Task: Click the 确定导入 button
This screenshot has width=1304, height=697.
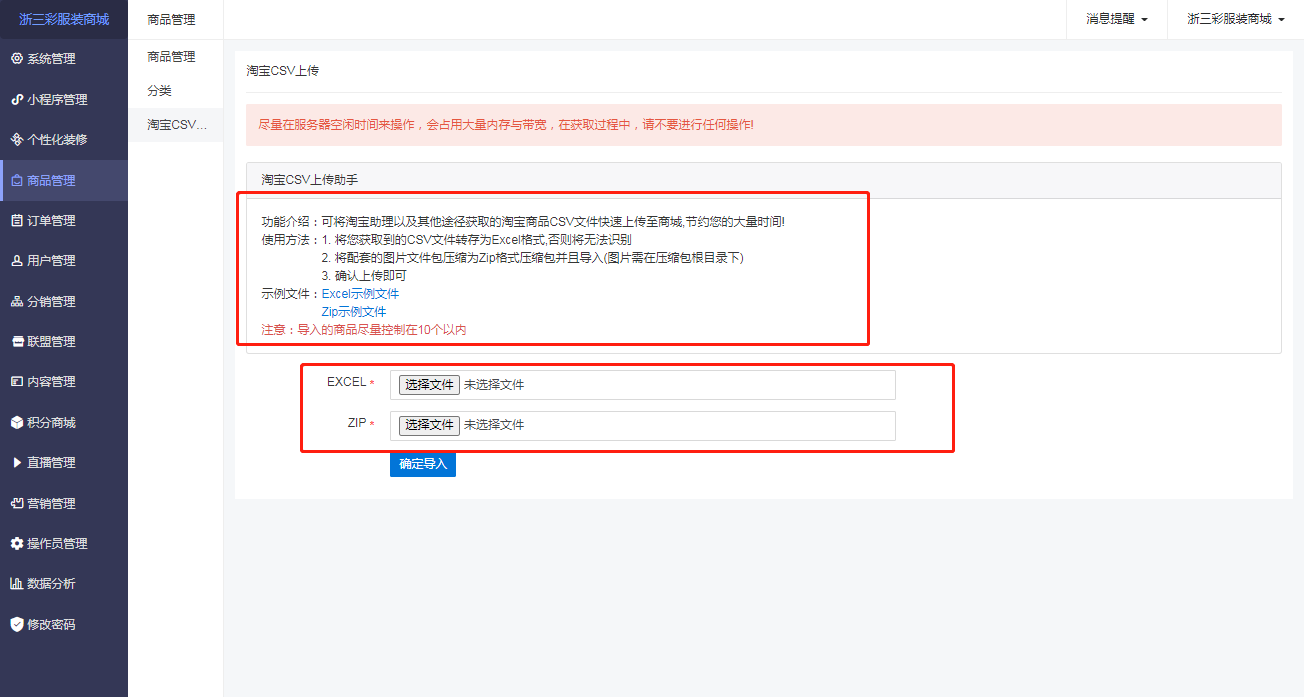Action: tap(423, 464)
